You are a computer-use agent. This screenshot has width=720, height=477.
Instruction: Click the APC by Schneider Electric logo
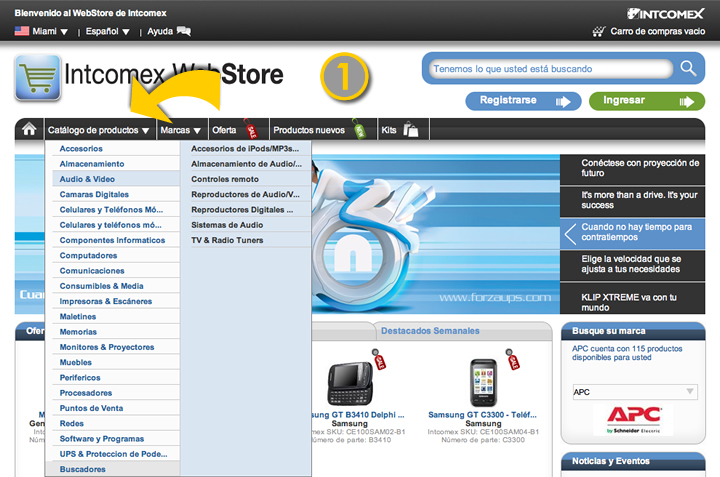tap(634, 420)
